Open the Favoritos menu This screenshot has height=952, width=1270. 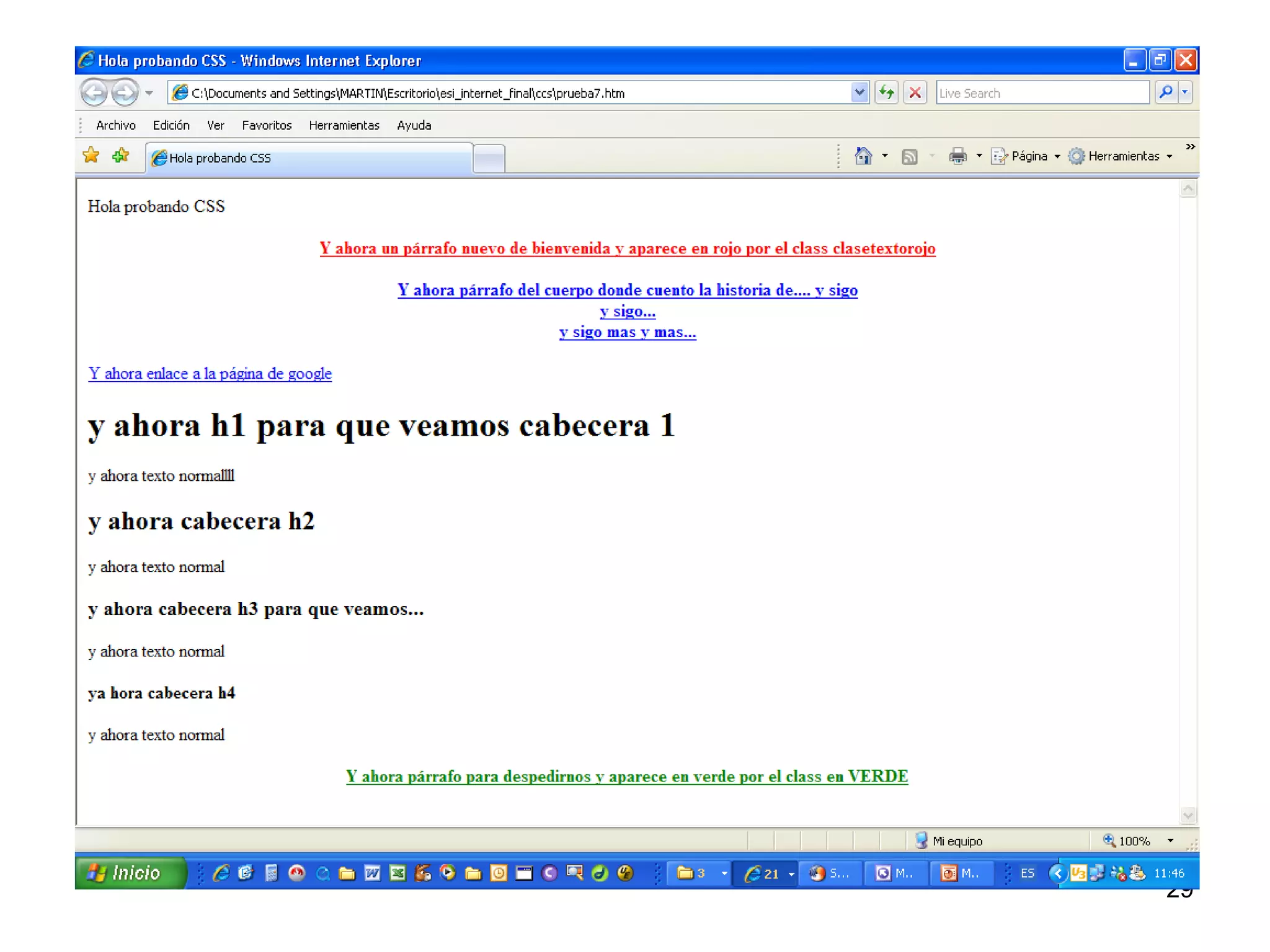pos(267,125)
